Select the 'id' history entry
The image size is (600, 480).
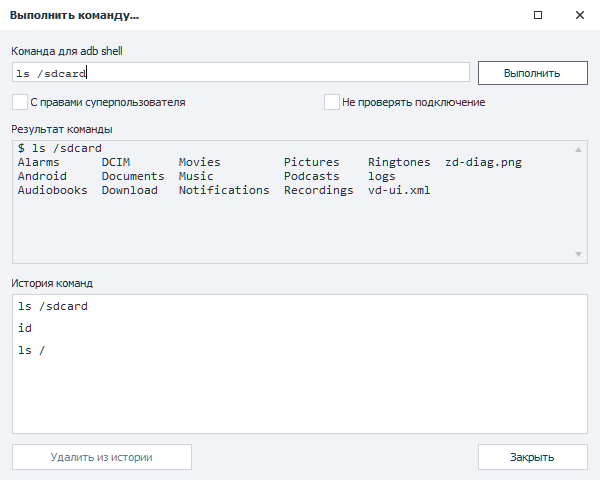pos(25,328)
